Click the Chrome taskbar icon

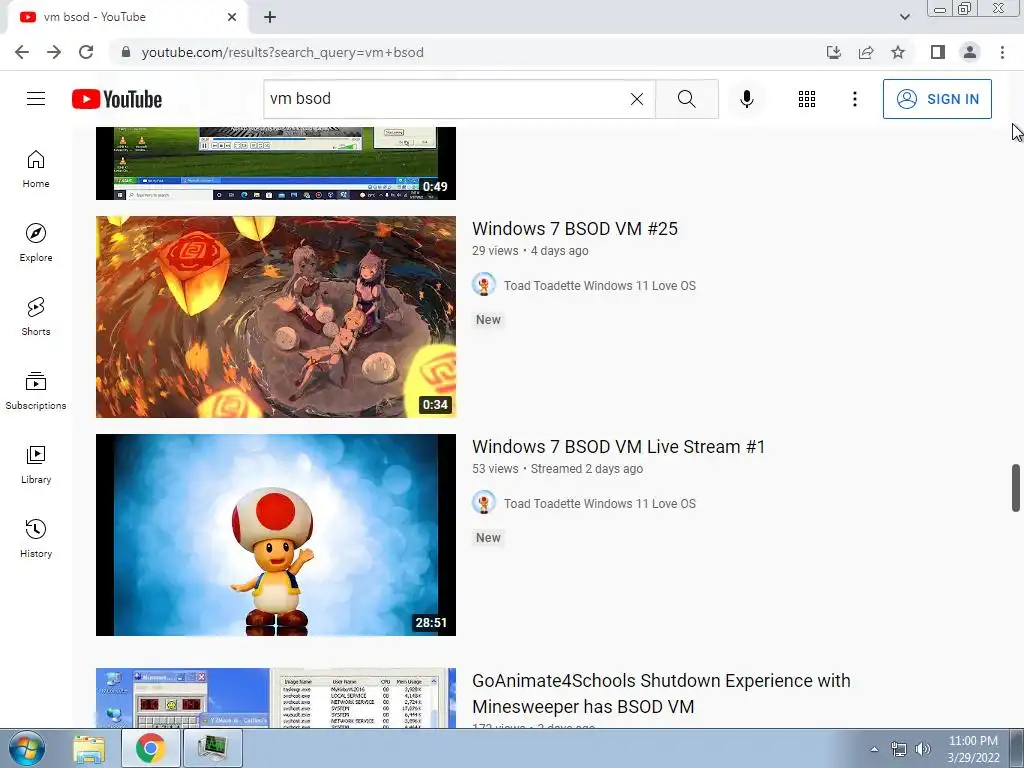tap(150, 748)
